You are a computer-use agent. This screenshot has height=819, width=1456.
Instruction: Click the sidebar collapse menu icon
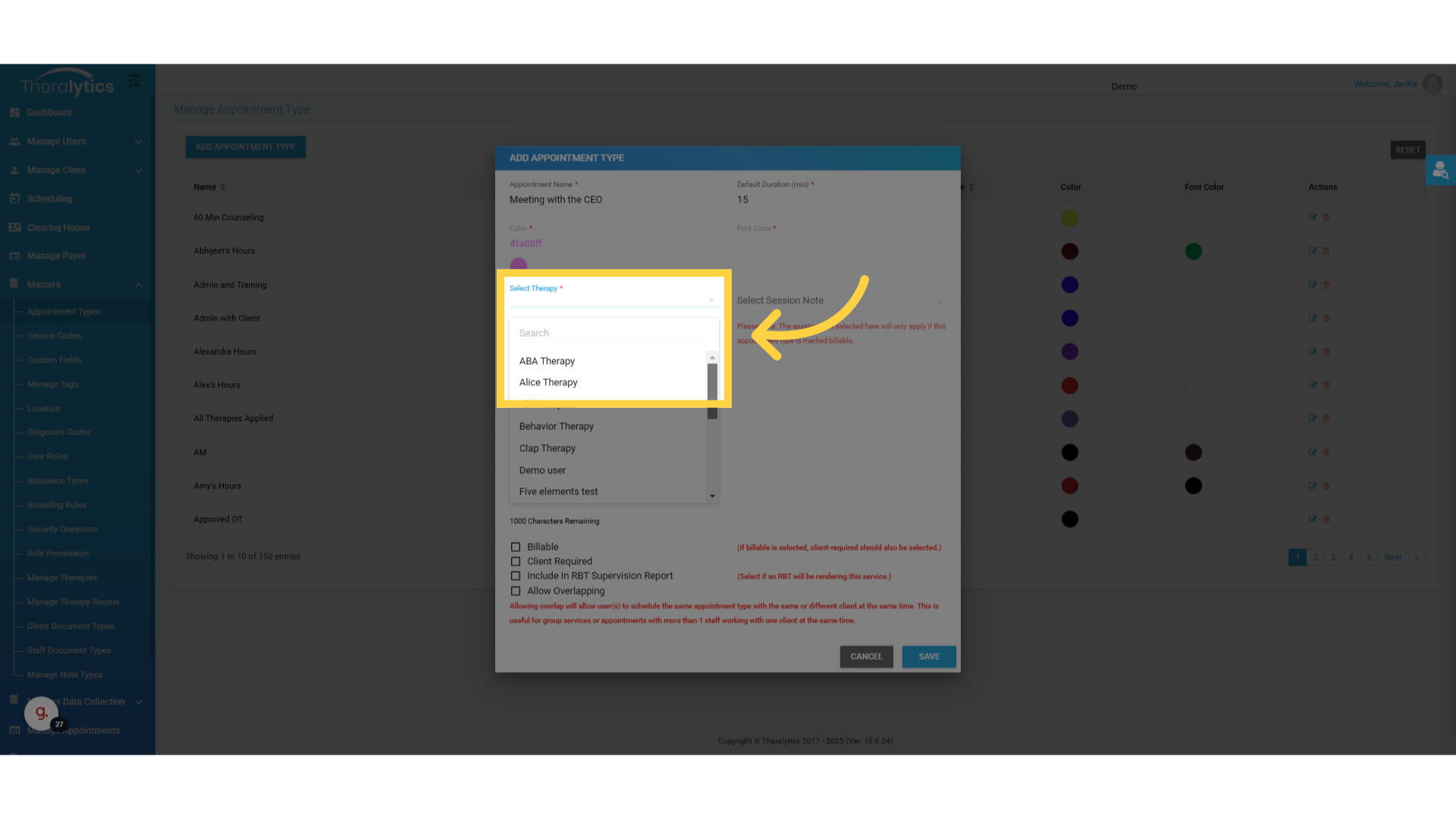coord(134,80)
